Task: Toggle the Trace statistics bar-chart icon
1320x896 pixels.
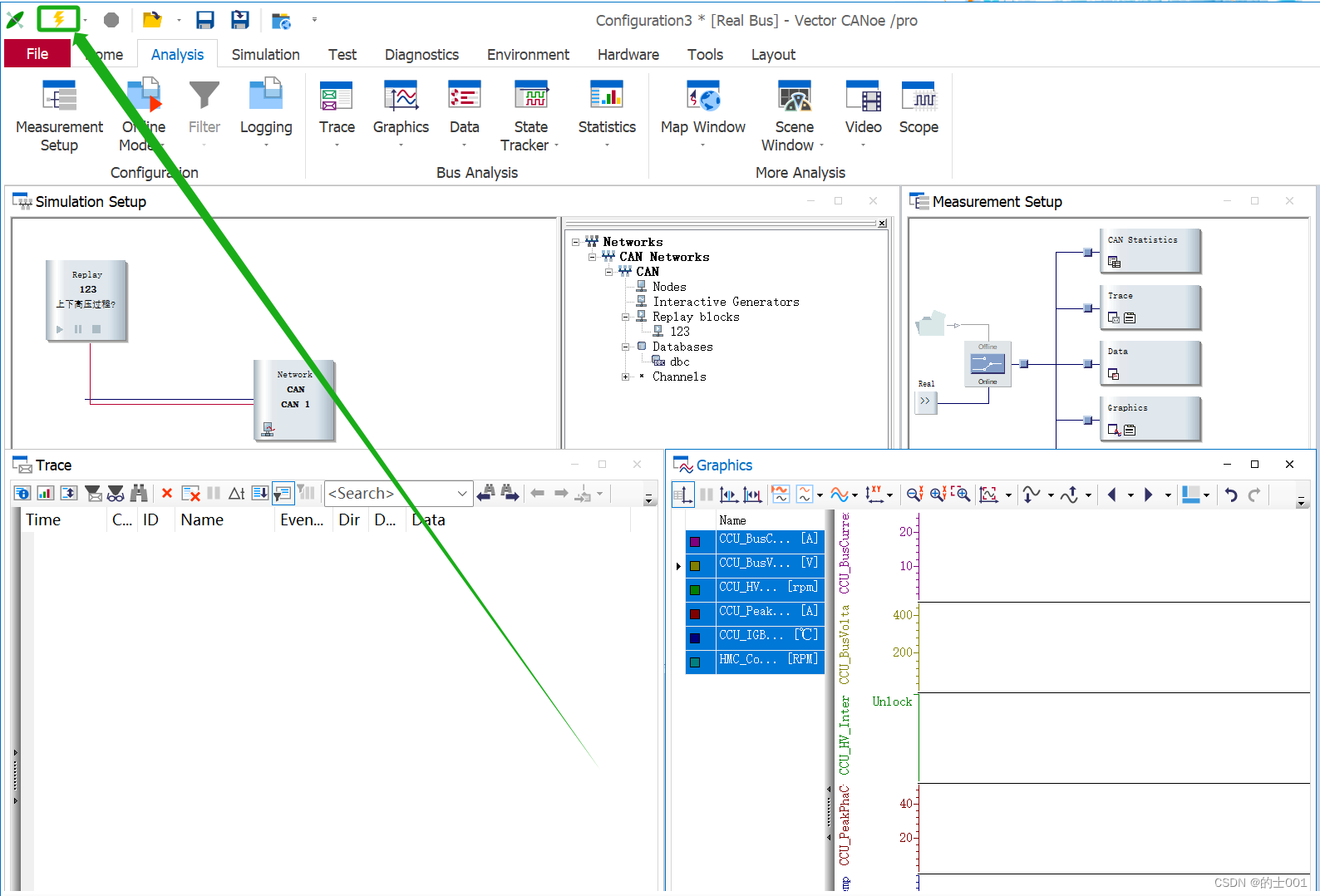Action: tap(46, 493)
